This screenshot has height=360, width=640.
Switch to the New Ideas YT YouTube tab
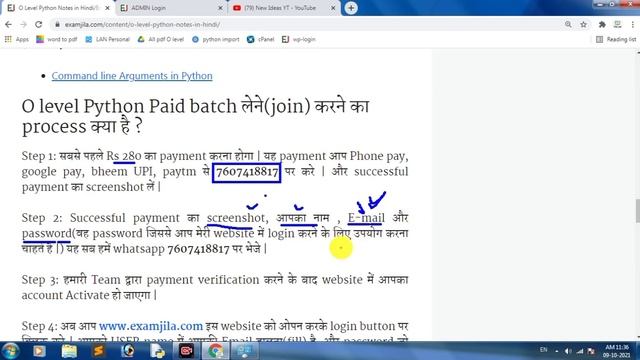(x=284, y=8)
